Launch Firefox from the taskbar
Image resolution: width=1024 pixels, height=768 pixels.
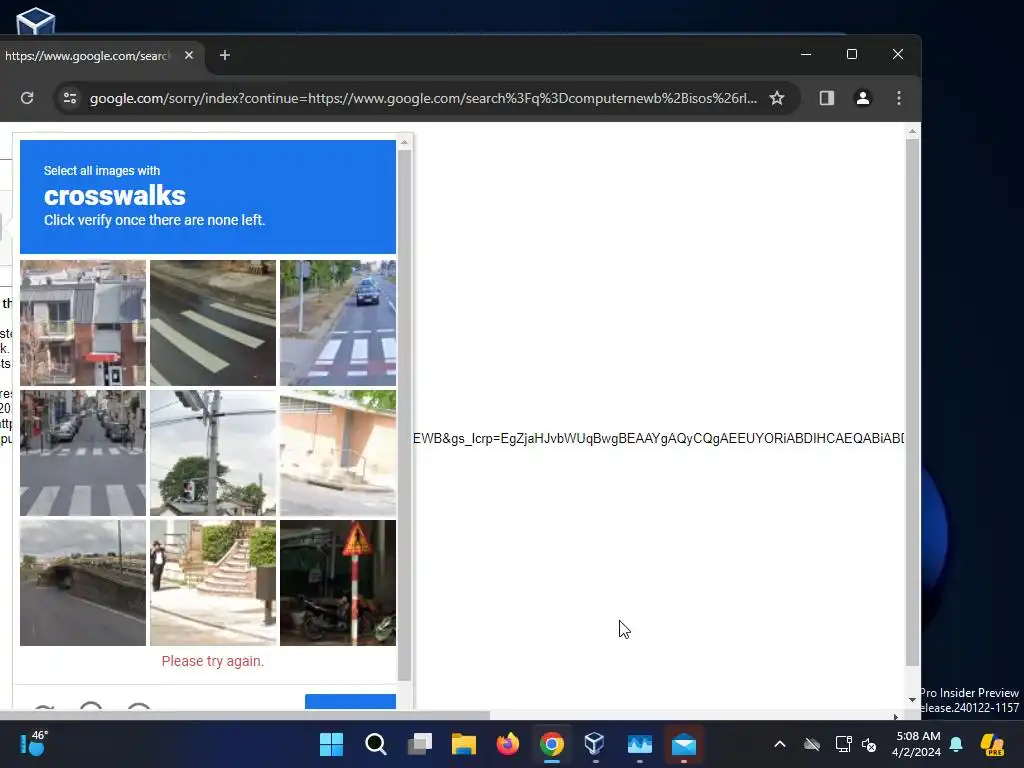[x=507, y=744]
